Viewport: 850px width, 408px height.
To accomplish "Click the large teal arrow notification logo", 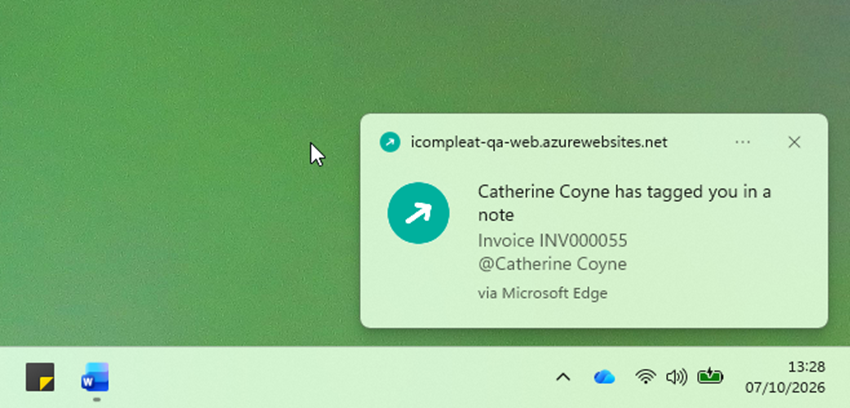I will click(x=418, y=213).
